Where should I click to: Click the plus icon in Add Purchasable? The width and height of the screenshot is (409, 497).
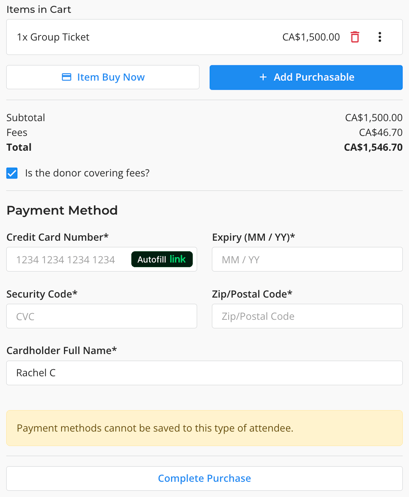pyautogui.click(x=263, y=77)
